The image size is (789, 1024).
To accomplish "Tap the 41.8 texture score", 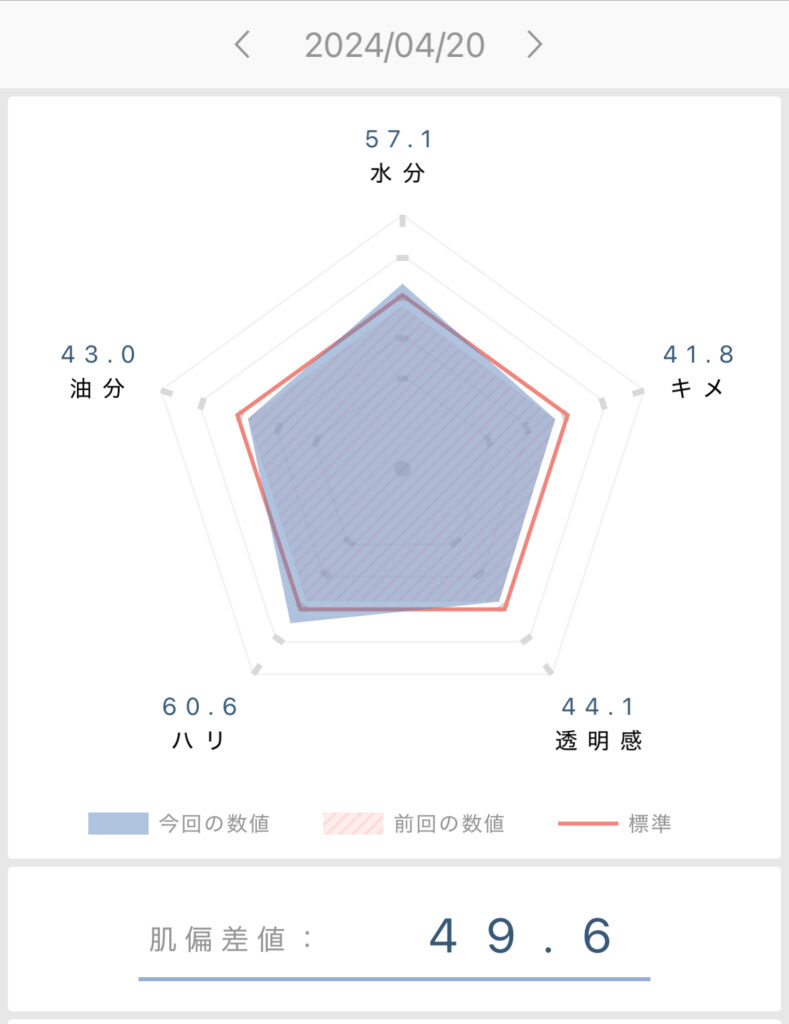I will (x=698, y=355).
